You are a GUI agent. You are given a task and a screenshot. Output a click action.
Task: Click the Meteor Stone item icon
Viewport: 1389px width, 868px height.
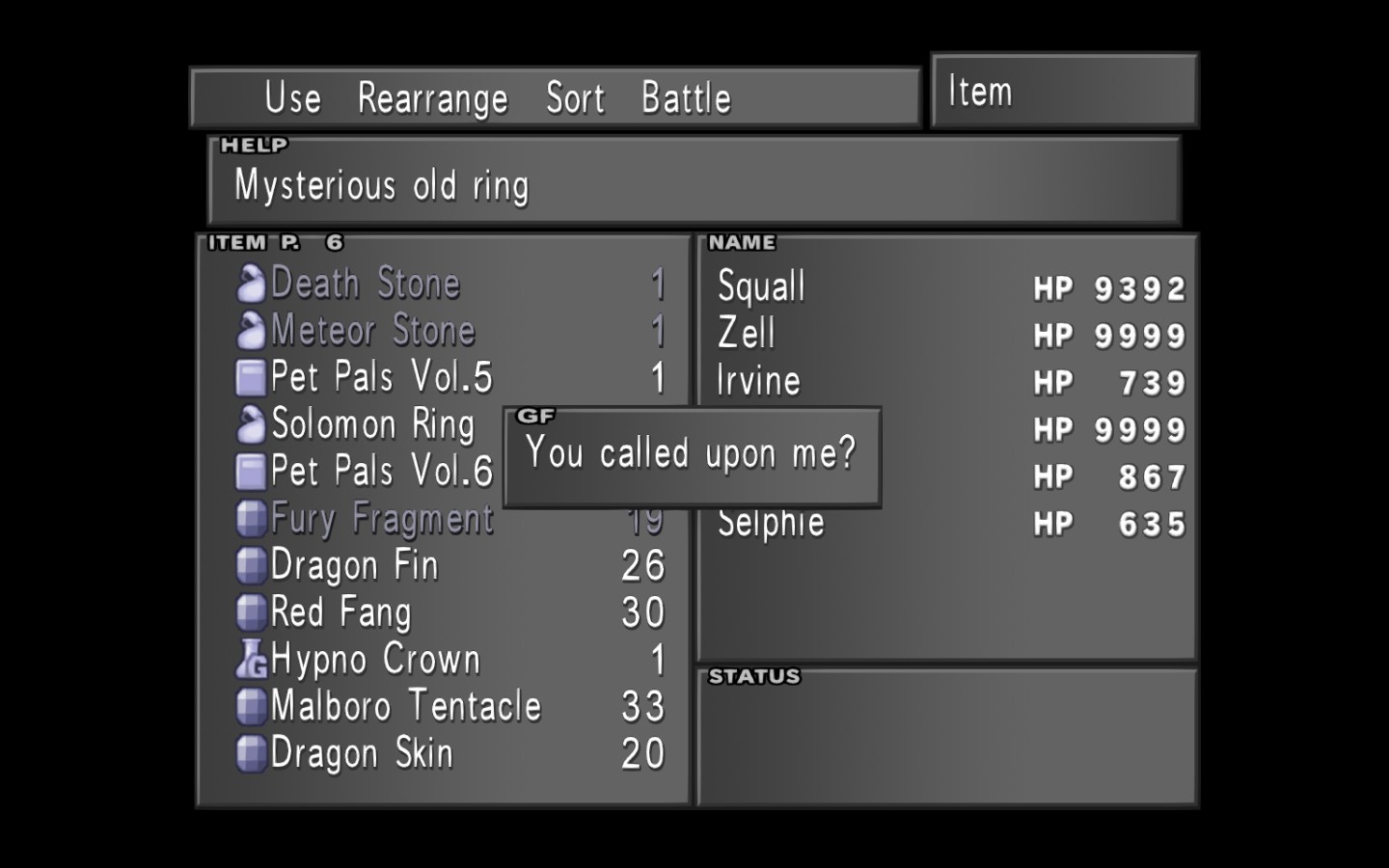tap(251, 331)
